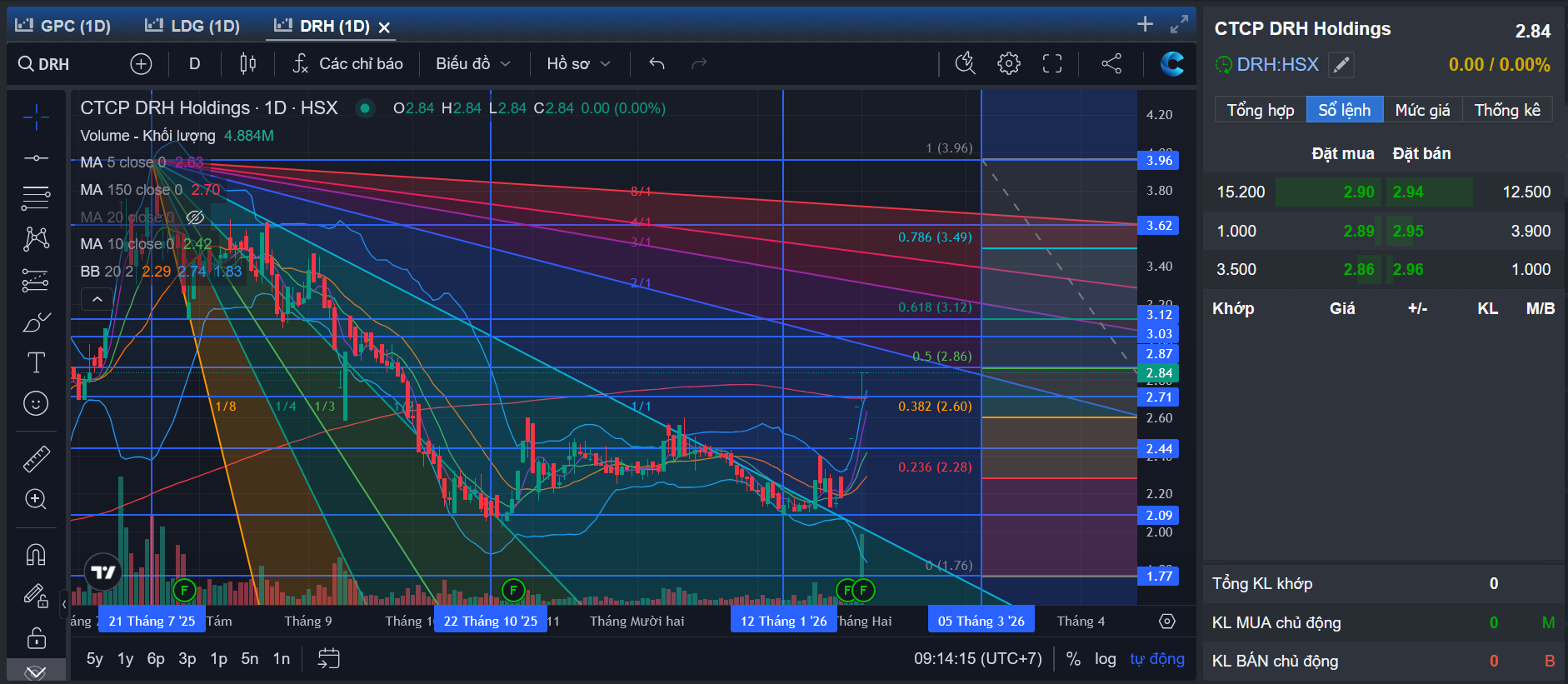Lock all drawing tools
This screenshot has width=1568, height=684.
pyautogui.click(x=35, y=638)
